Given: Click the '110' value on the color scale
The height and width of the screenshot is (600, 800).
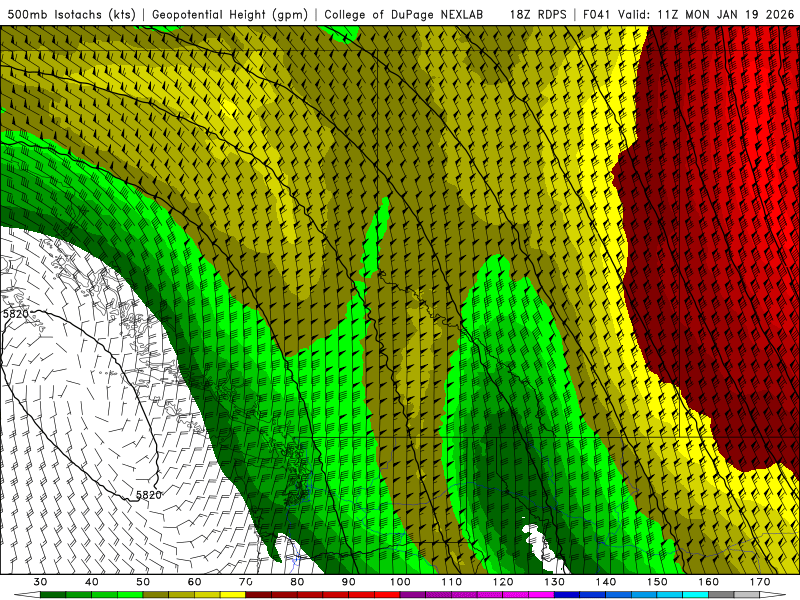Looking at the screenshot, I should (452, 582).
